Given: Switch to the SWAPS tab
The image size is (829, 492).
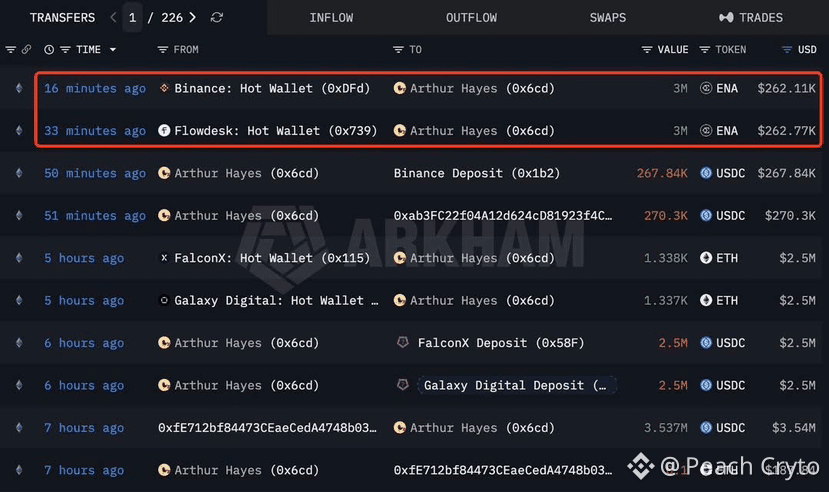Looking at the screenshot, I should point(607,17).
